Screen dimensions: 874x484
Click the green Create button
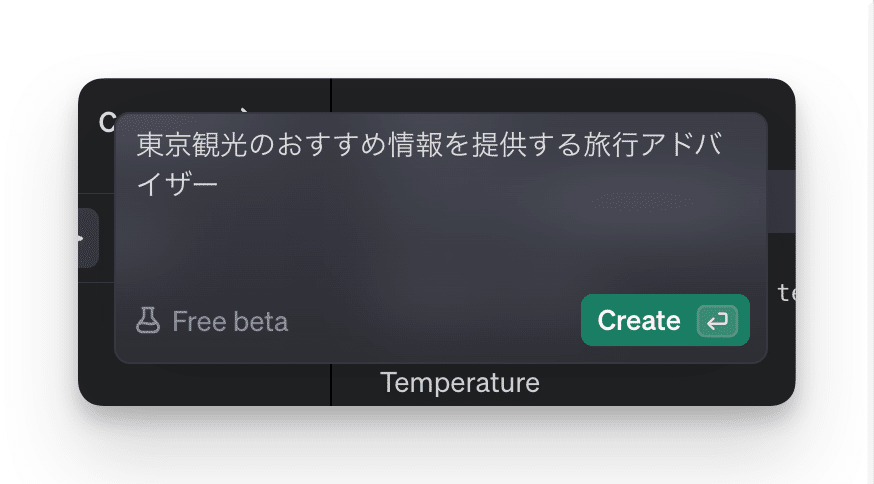[664, 320]
